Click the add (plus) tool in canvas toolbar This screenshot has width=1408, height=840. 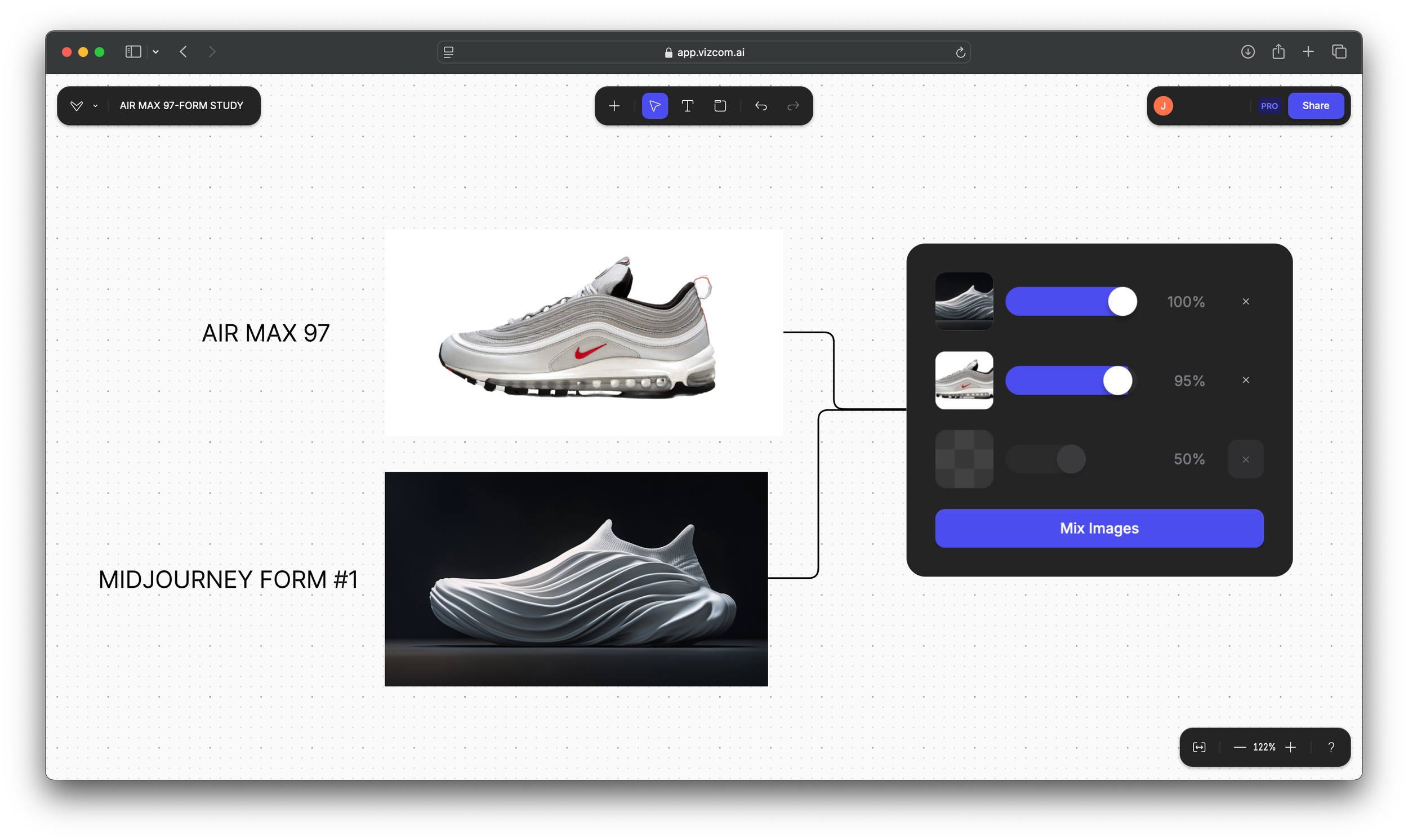(614, 106)
